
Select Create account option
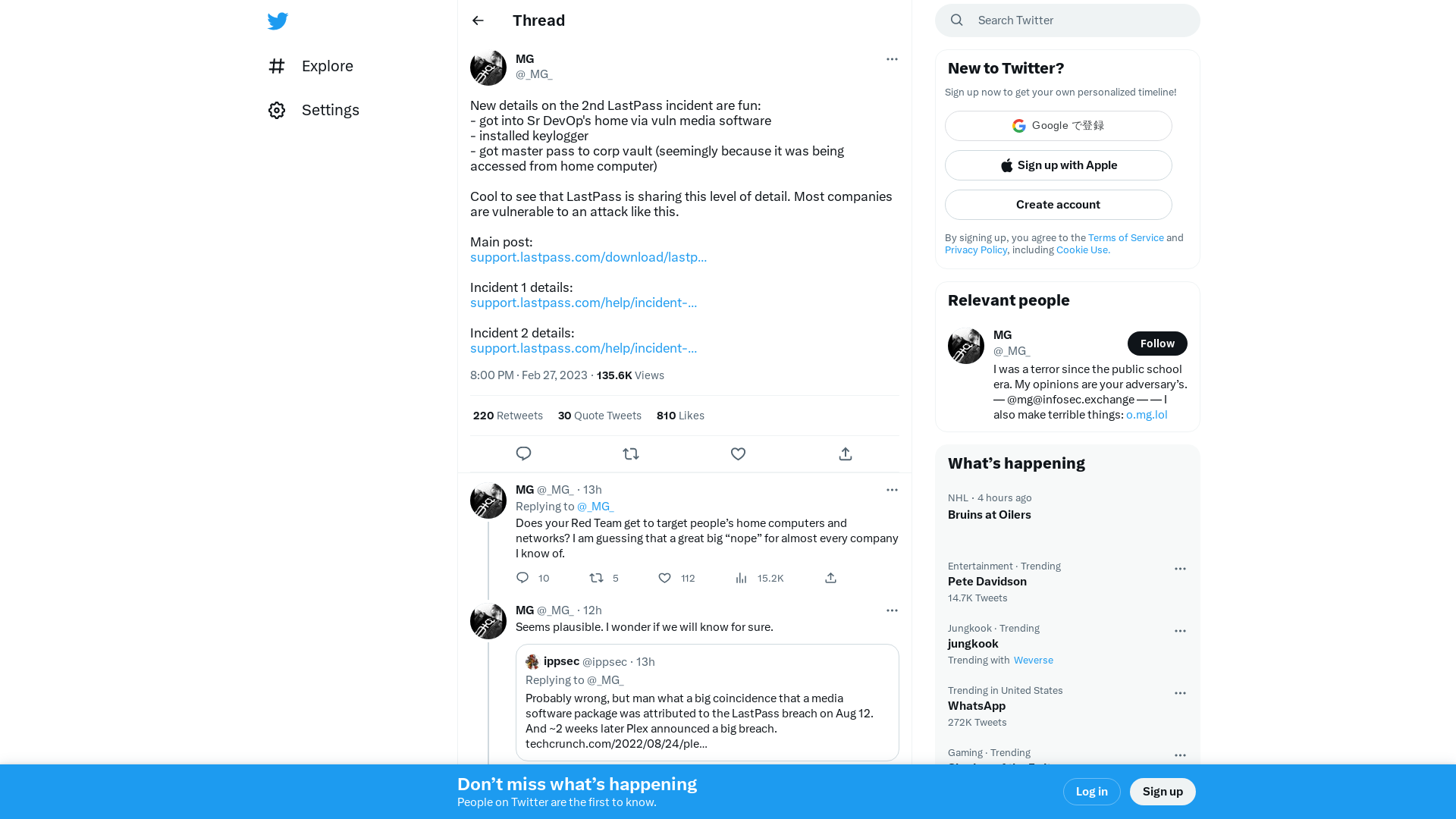click(x=1058, y=204)
